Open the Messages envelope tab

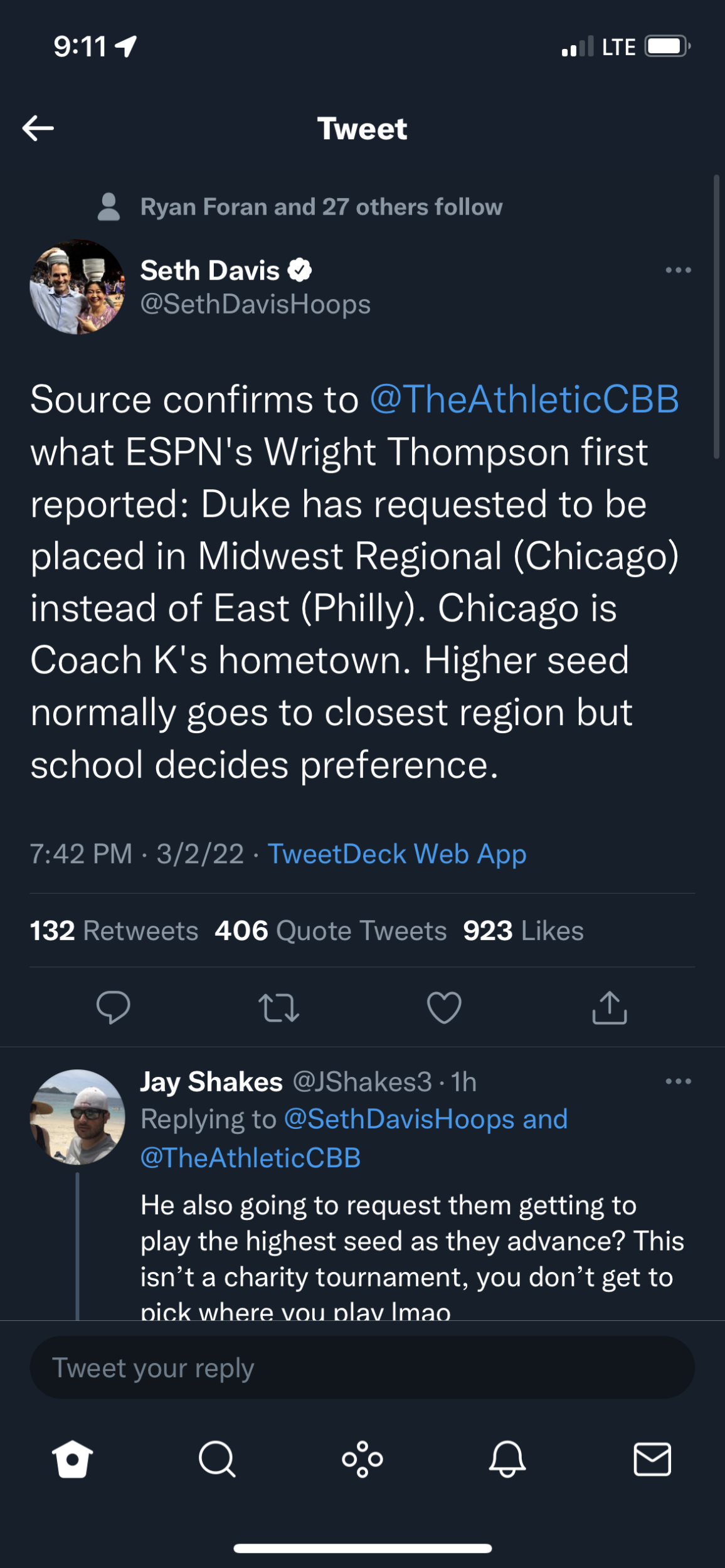coord(652,1459)
